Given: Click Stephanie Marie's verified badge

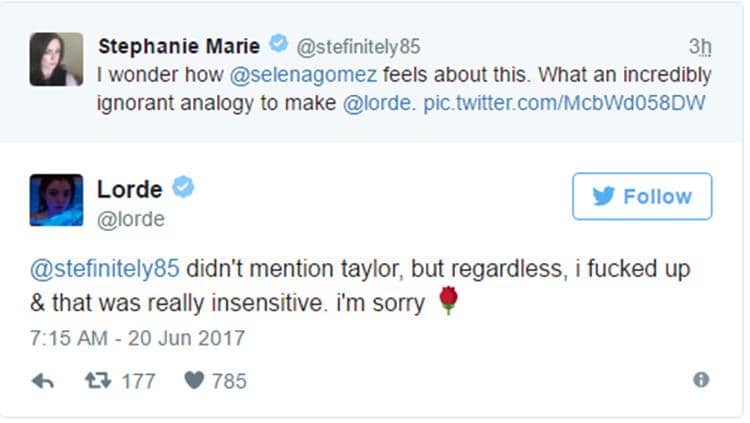Looking at the screenshot, I should 279,44.
